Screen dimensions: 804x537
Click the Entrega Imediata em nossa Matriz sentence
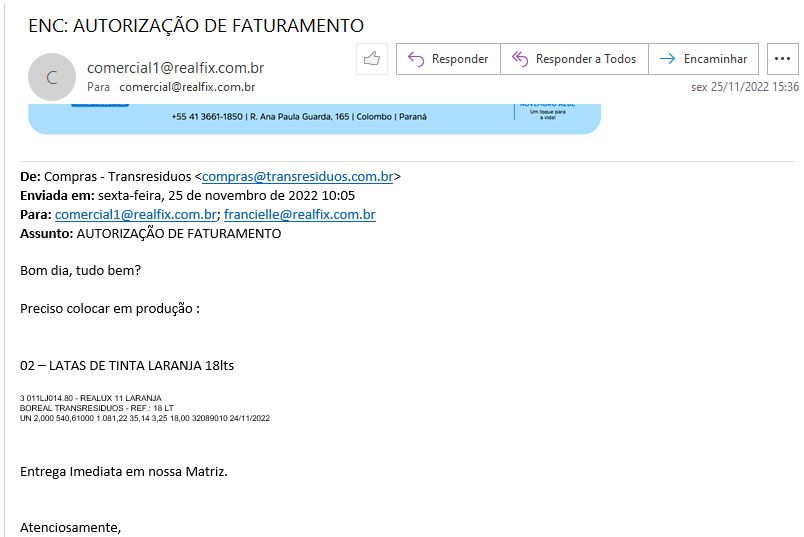(x=124, y=470)
